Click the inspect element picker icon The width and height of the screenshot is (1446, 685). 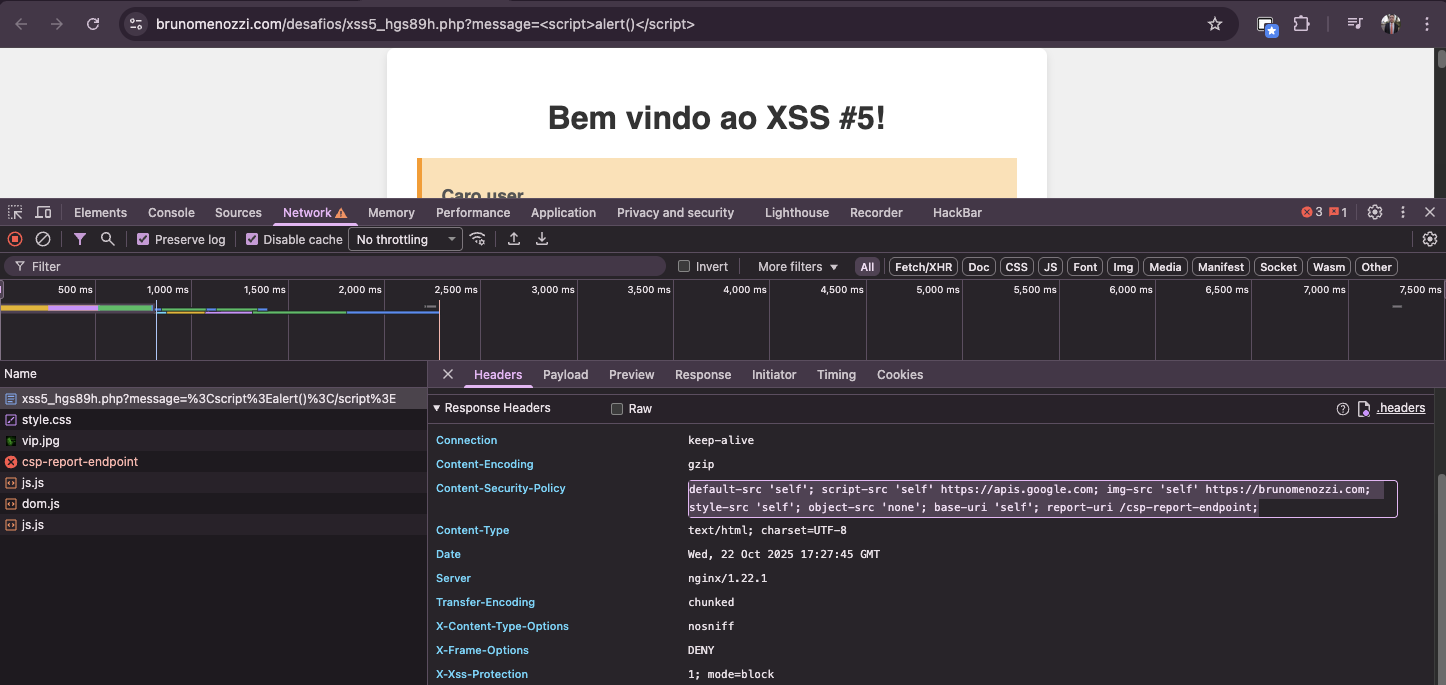point(15,212)
